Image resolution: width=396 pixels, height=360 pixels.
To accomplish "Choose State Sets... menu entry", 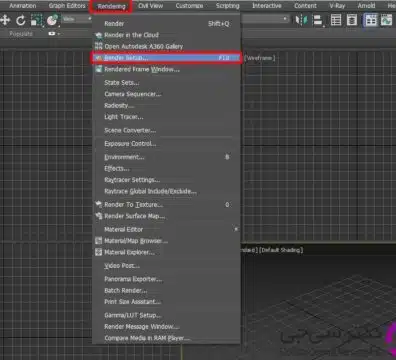I will click(x=166, y=83).
